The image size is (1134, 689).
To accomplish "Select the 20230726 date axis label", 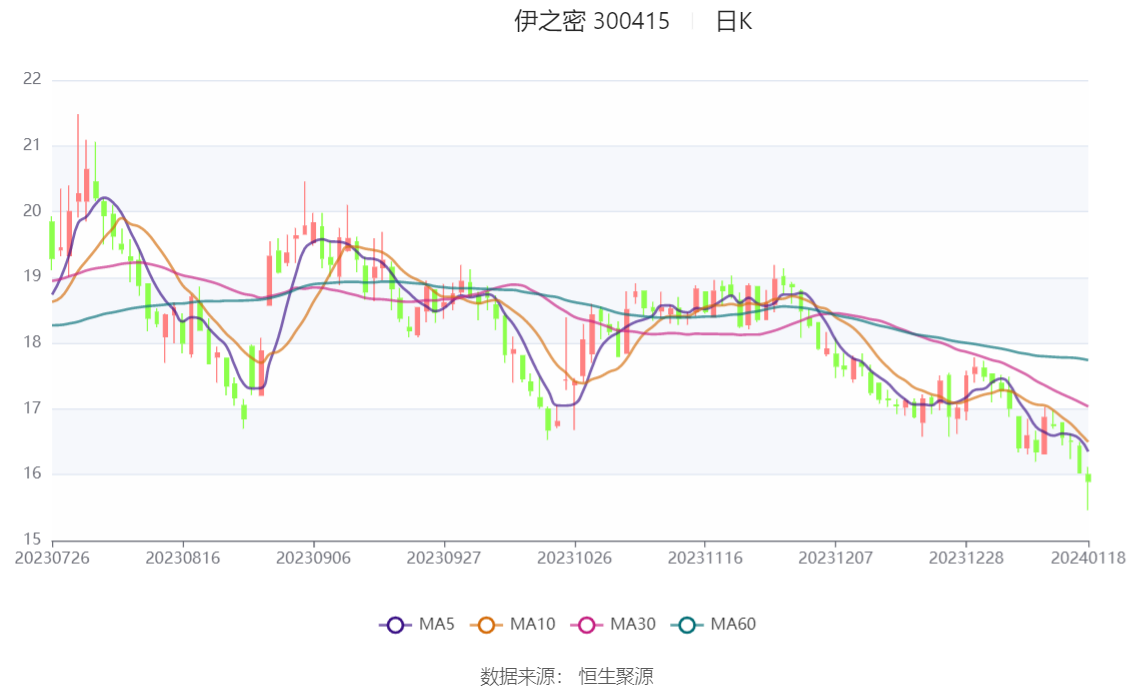I will tap(52, 558).
